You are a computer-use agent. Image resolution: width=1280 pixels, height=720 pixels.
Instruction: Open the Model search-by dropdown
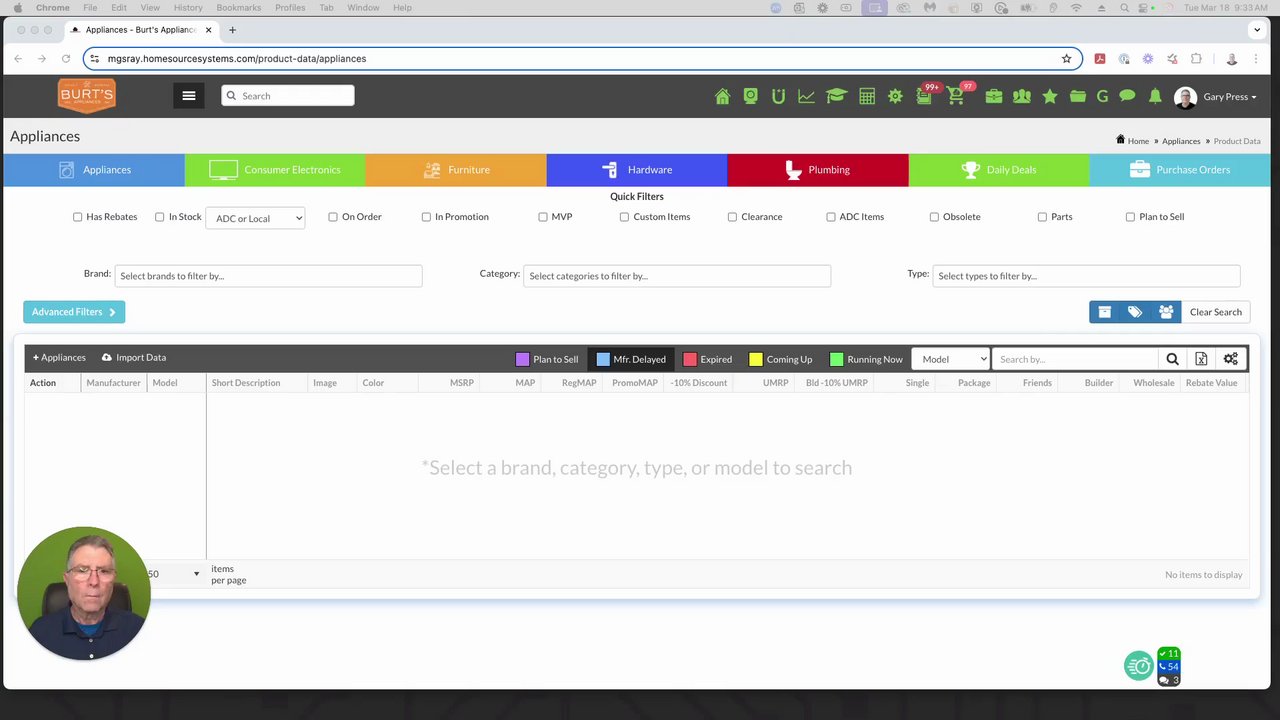tap(951, 359)
